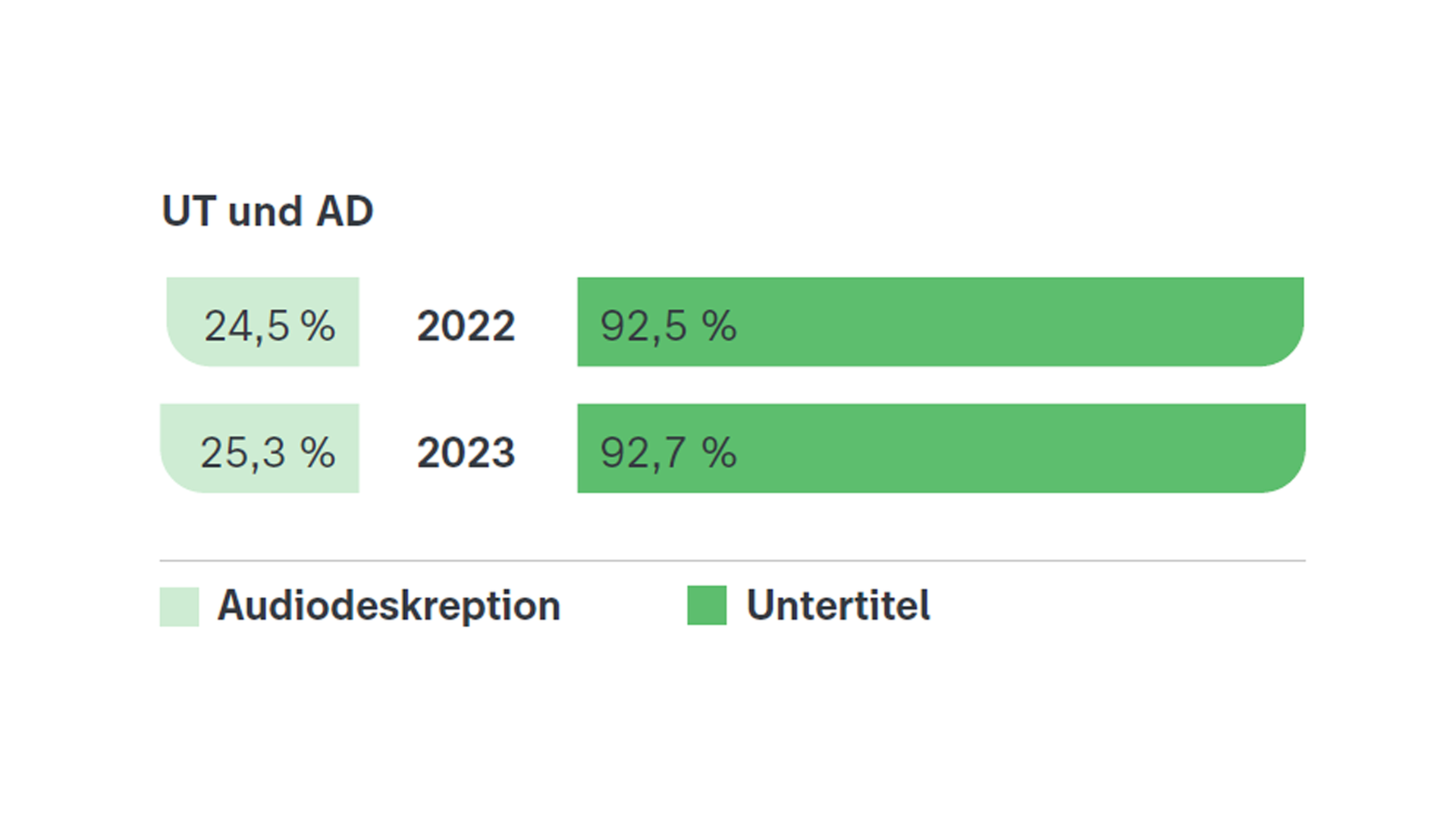1456x819 pixels.
Task: Click the word "AD" in the title
Action: 344,211
